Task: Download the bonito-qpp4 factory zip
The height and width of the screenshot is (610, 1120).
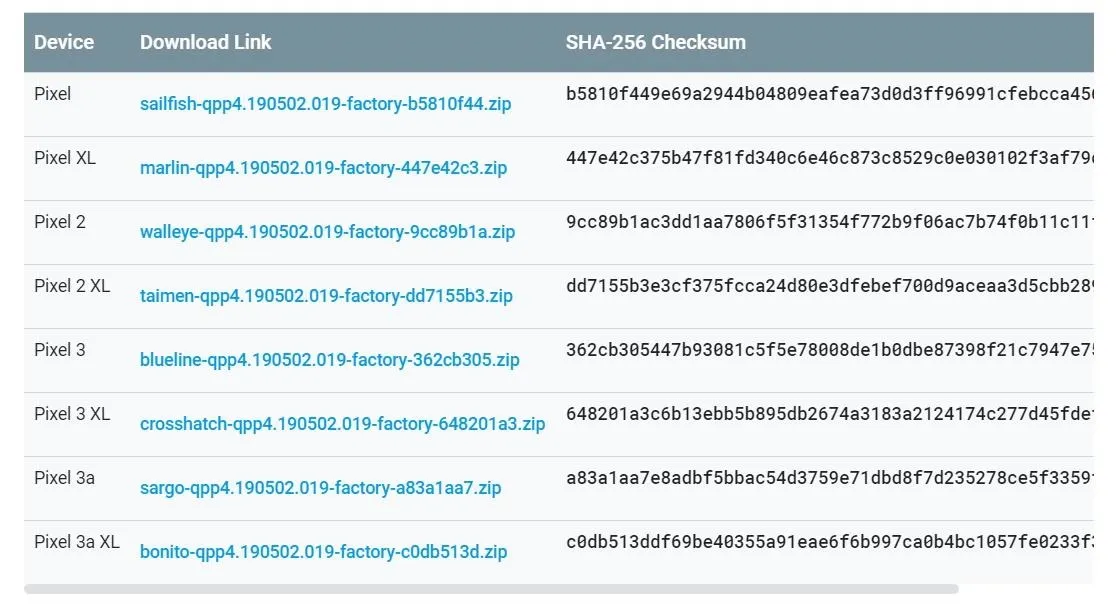Action: click(324, 552)
